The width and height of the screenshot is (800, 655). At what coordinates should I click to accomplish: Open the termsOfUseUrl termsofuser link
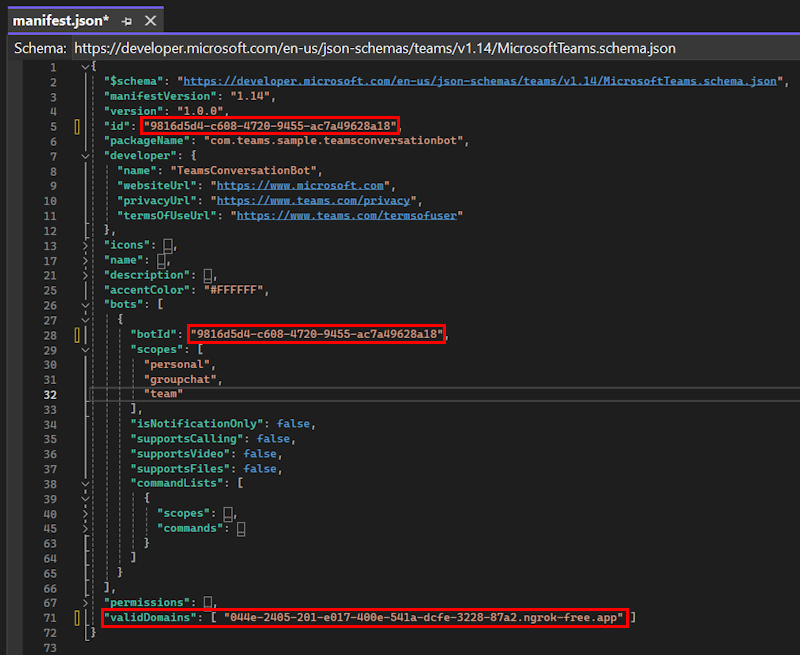click(346, 215)
